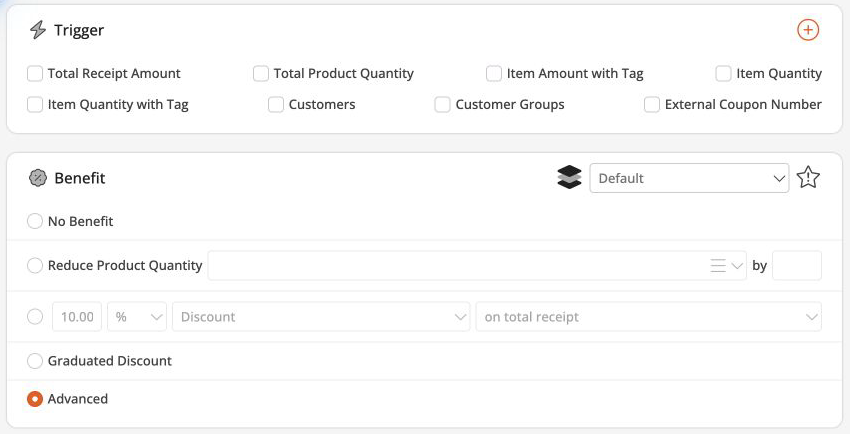
Task: Click the stacked layers icon beside Default
Action: (x=569, y=178)
